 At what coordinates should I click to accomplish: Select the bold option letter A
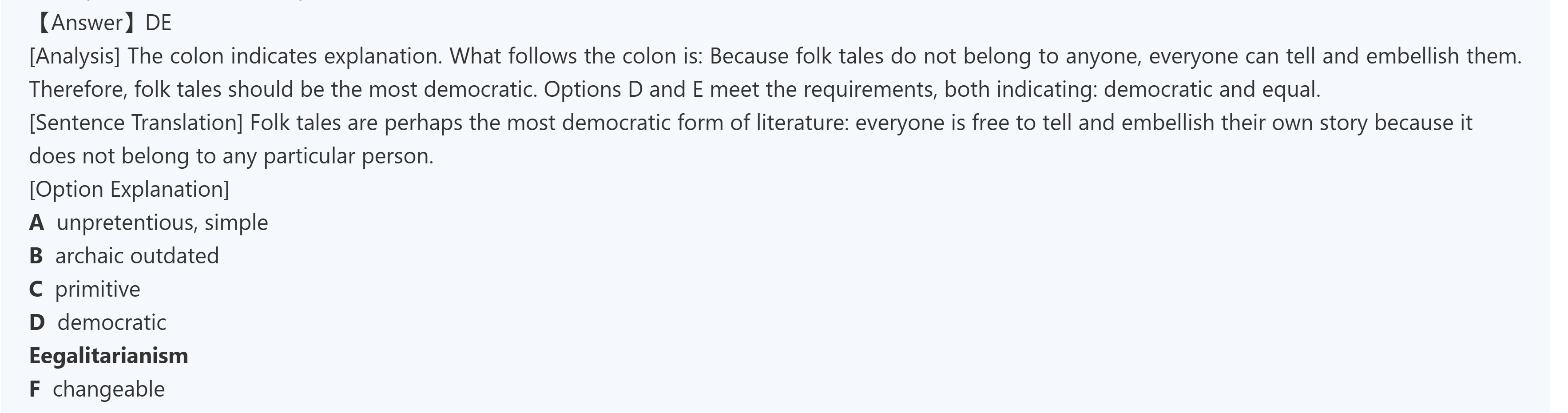36,223
